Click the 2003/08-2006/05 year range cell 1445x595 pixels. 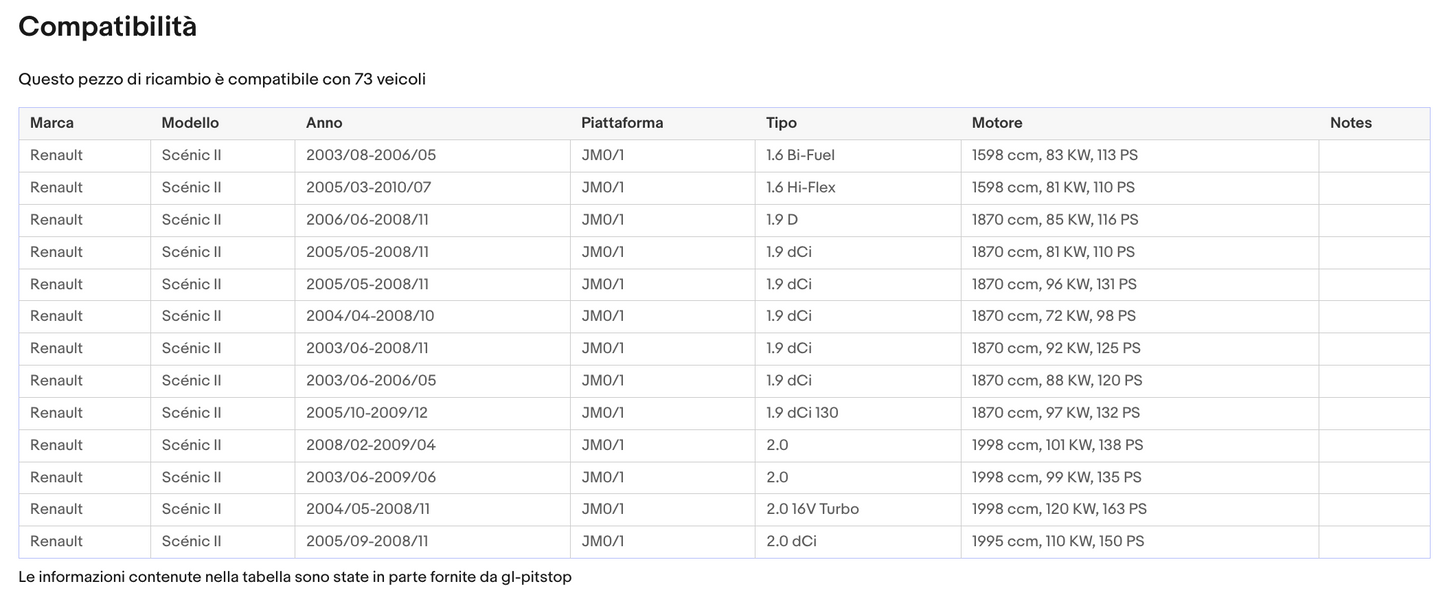pyautogui.click(x=371, y=155)
